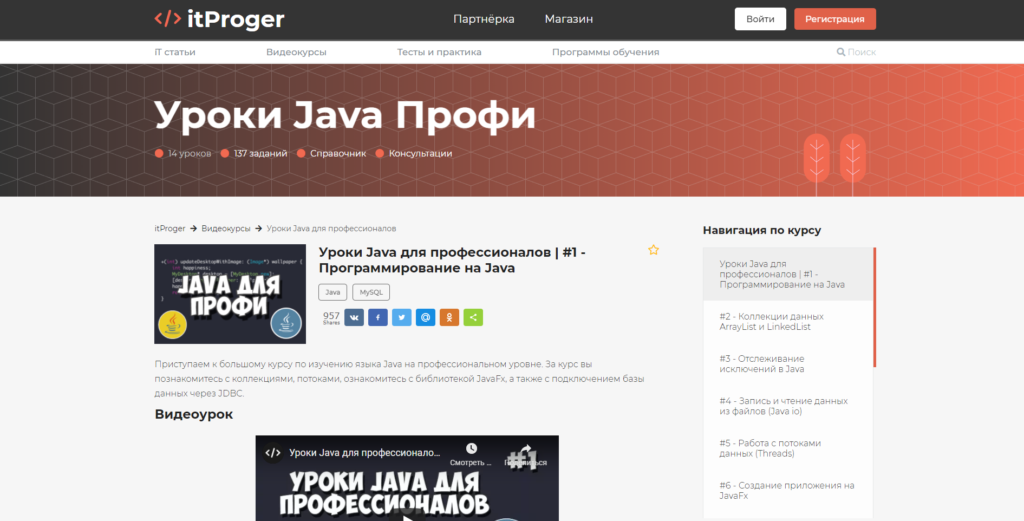The width and height of the screenshot is (1024, 521).
Task: Share the lesson on VK
Action: (x=354, y=317)
